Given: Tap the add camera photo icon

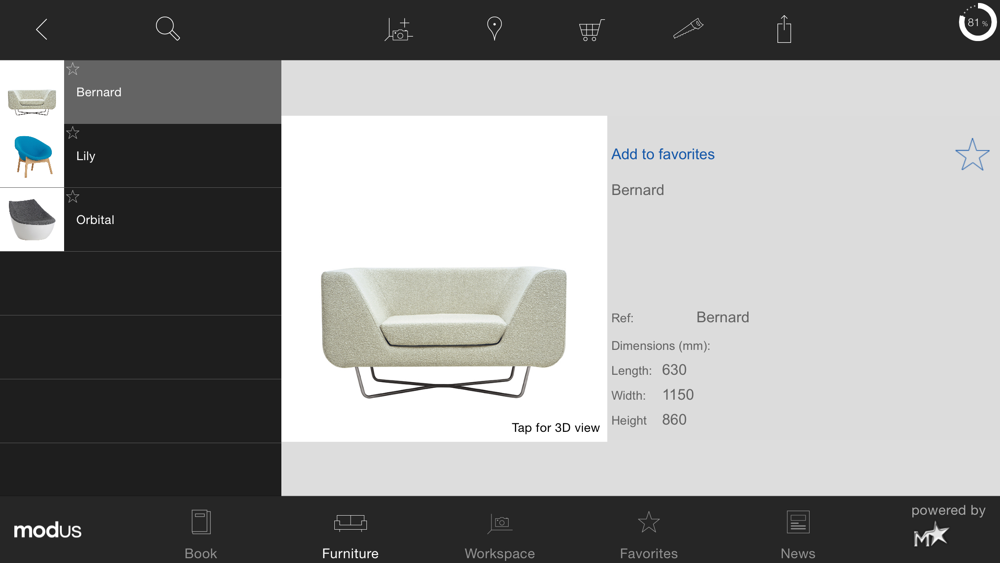Looking at the screenshot, I should click(399, 29).
